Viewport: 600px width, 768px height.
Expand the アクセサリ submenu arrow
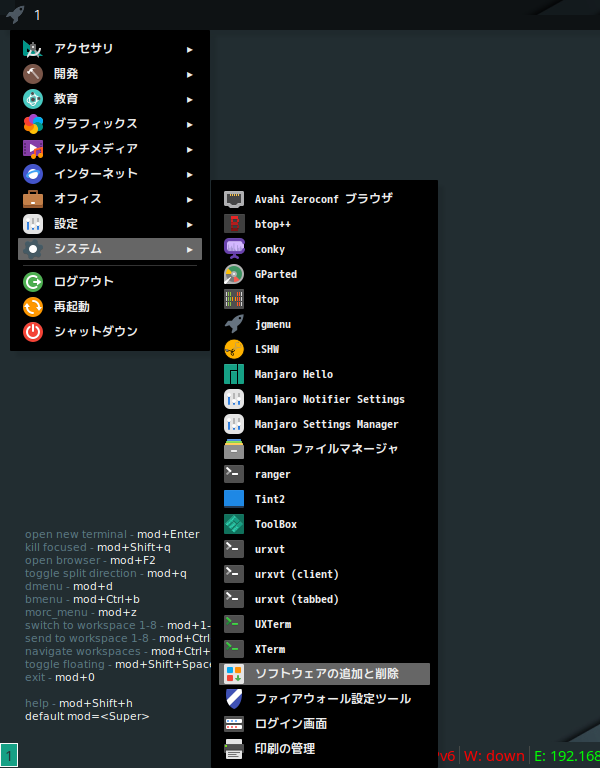190,49
